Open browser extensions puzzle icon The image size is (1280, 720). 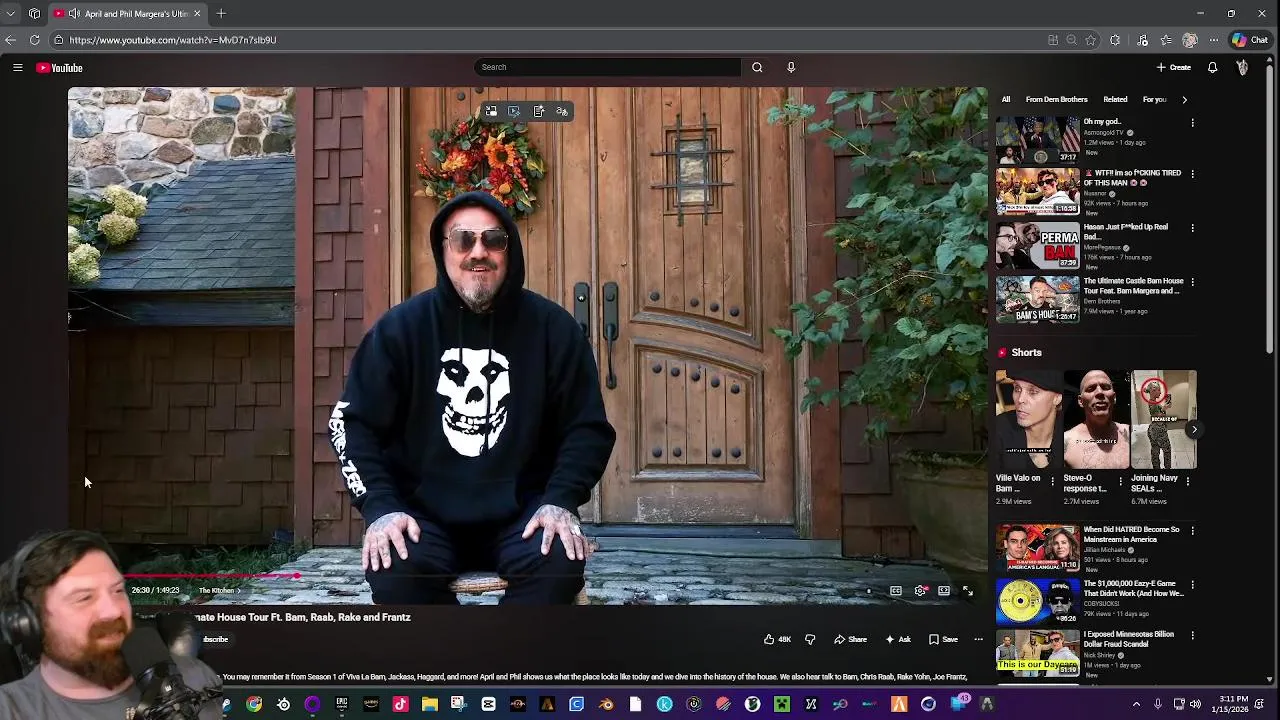[x=1115, y=40]
